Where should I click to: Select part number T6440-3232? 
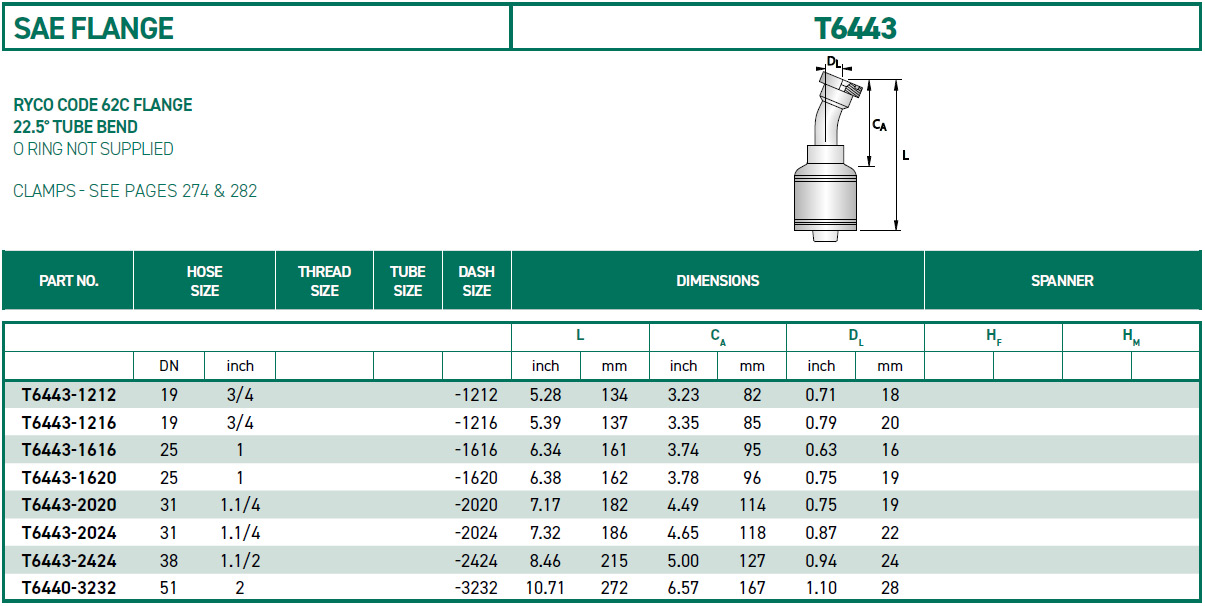[x=69, y=587]
